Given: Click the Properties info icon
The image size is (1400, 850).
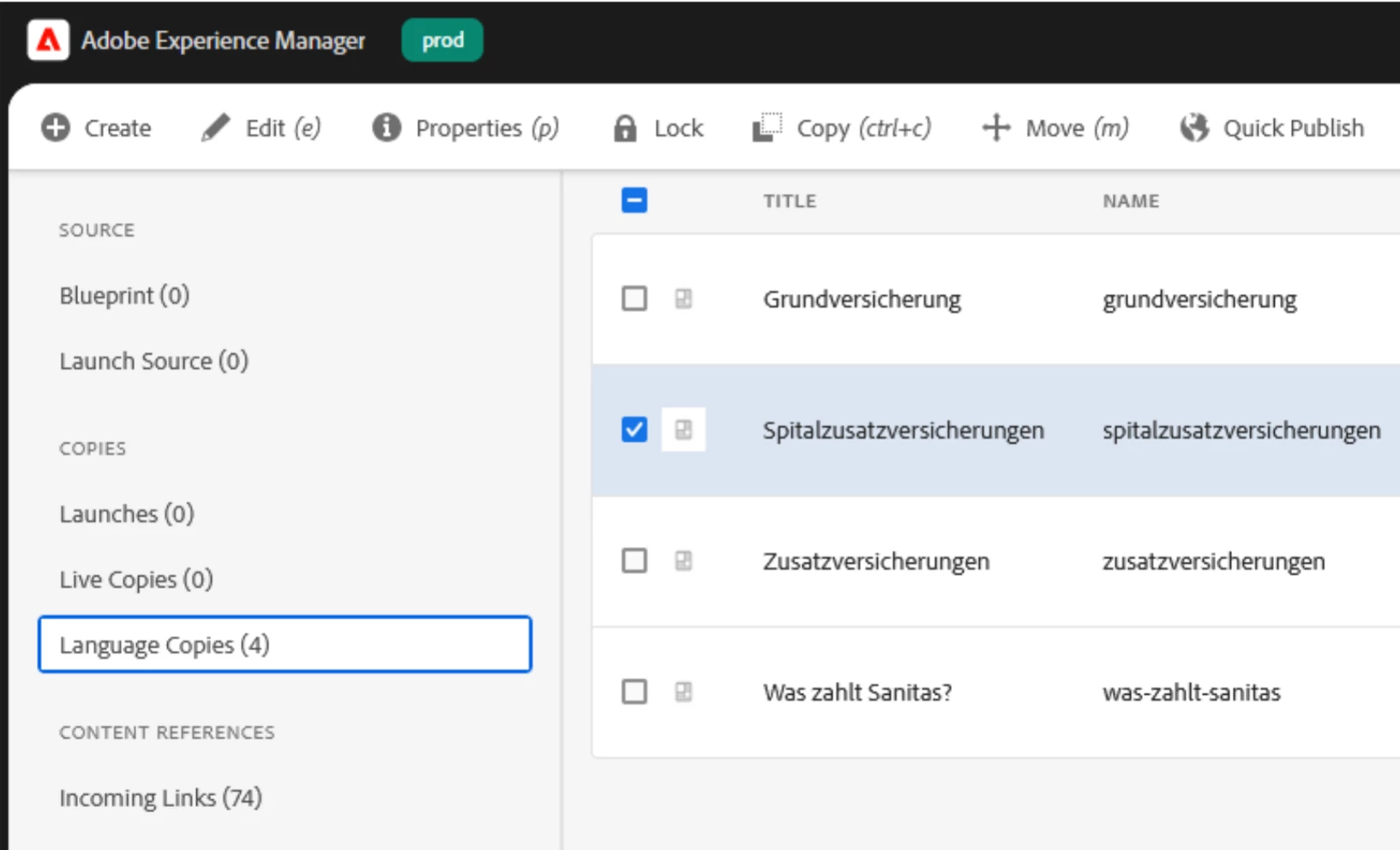Looking at the screenshot, I should pos(386,128).
